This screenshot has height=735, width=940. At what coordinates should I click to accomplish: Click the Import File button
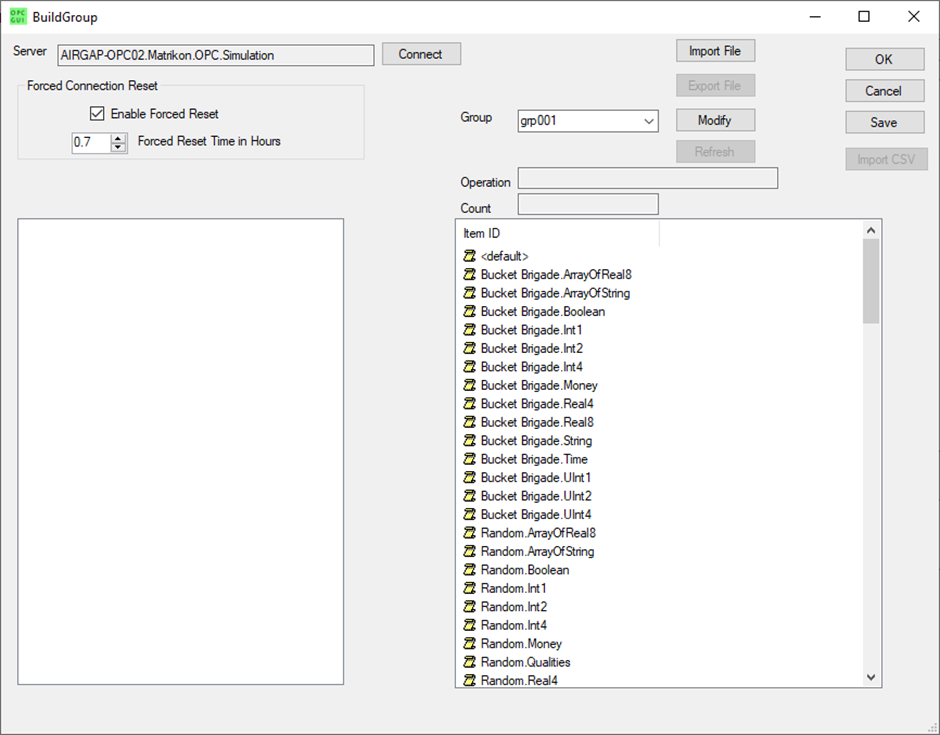coord(715,51)
